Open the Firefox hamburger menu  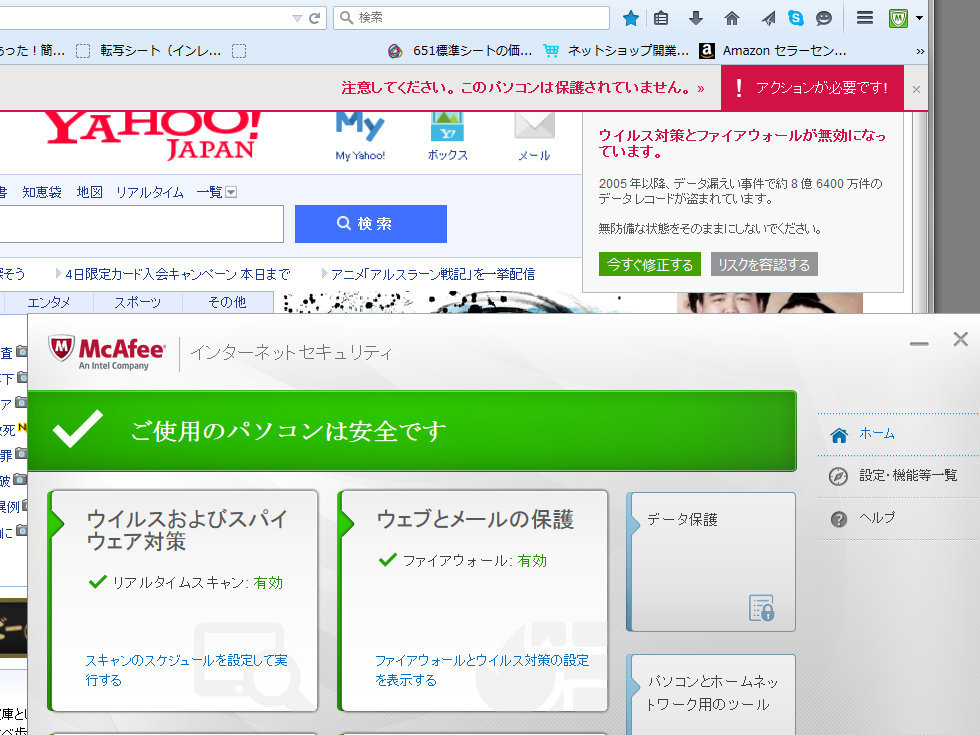866,18
